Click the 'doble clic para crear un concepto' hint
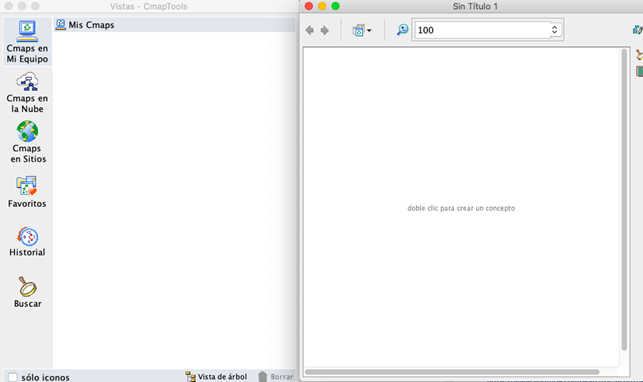The height and width of the screenshot is (382, 643). point(461,208)
